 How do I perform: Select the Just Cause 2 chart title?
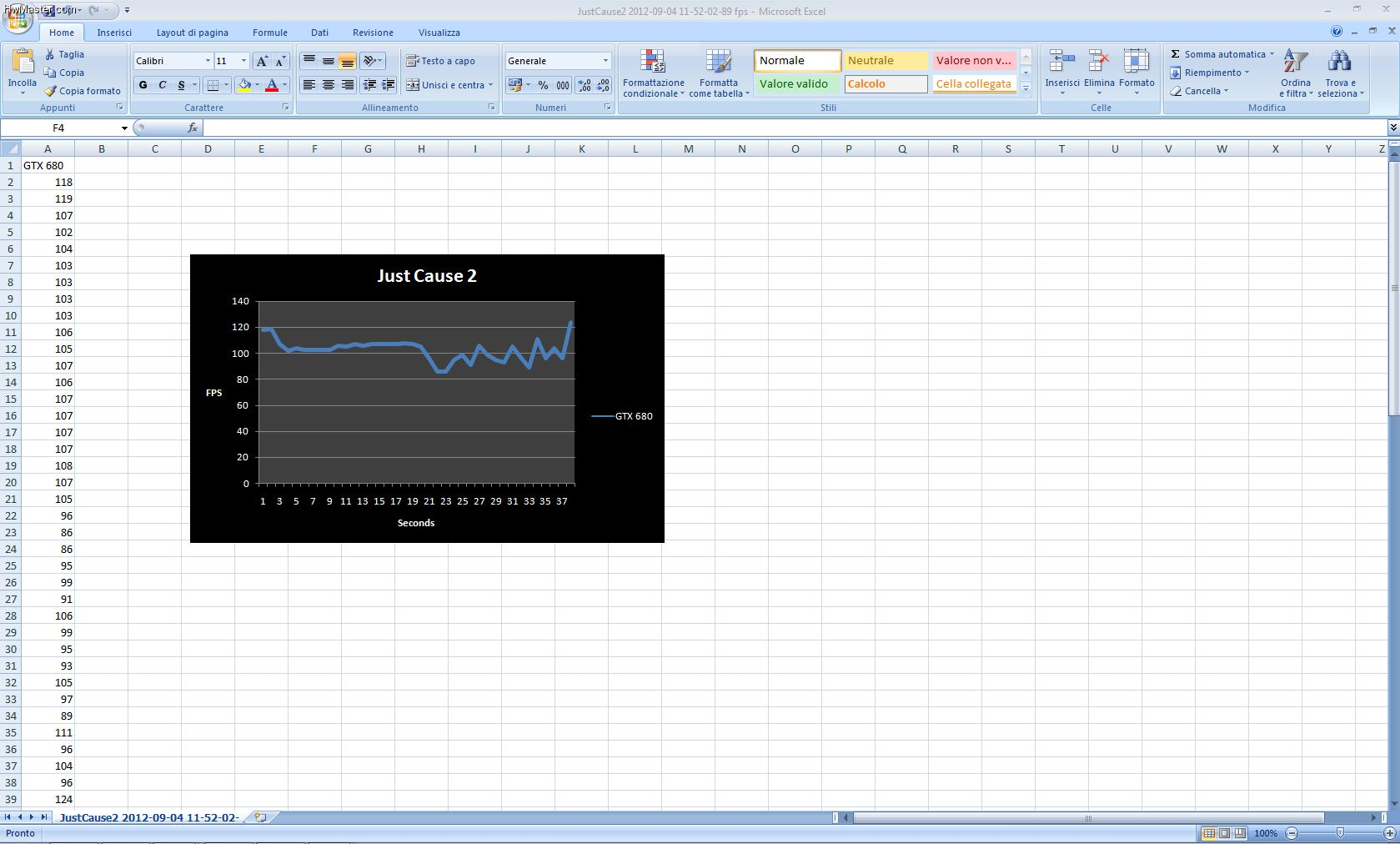(427, 276)
